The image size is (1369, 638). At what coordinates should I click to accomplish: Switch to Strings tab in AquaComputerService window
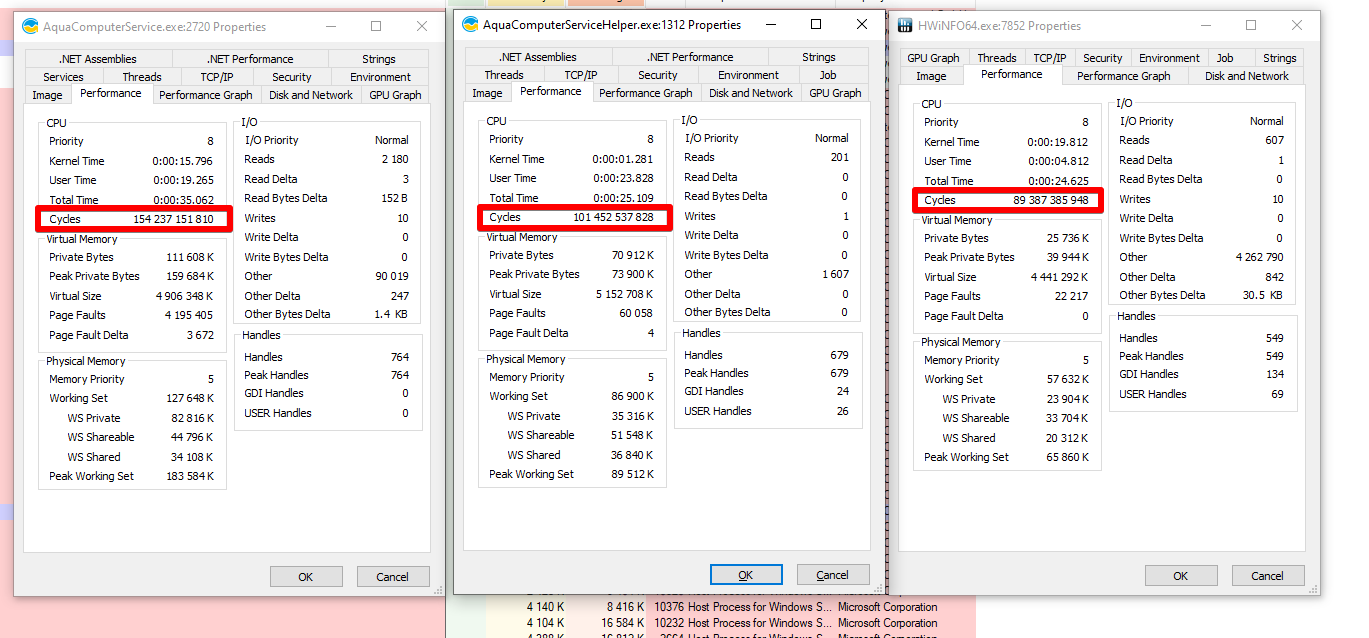pyautogui.click(x=379, y=59)
